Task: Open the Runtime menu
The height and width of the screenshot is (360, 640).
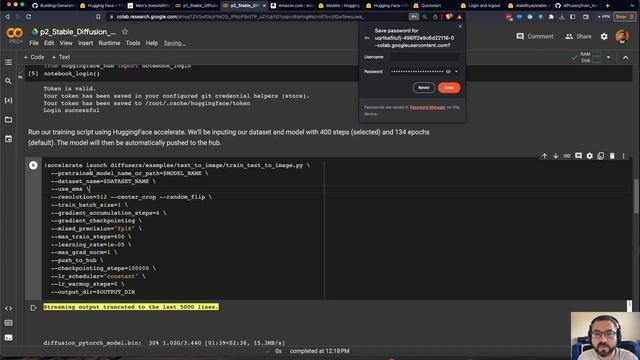Action: [x=109, y=43]
